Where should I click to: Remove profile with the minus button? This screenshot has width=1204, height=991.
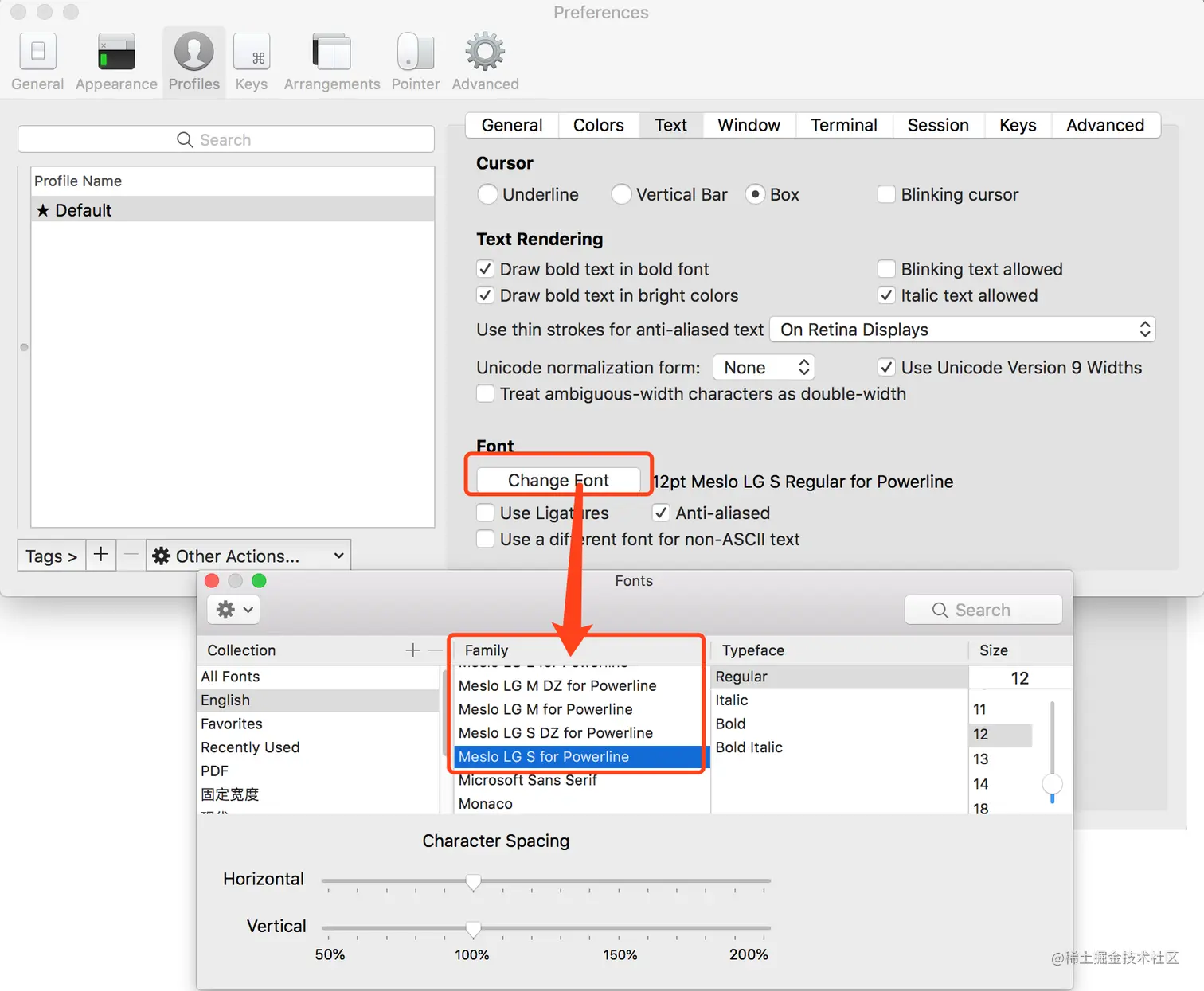point(131,555)
